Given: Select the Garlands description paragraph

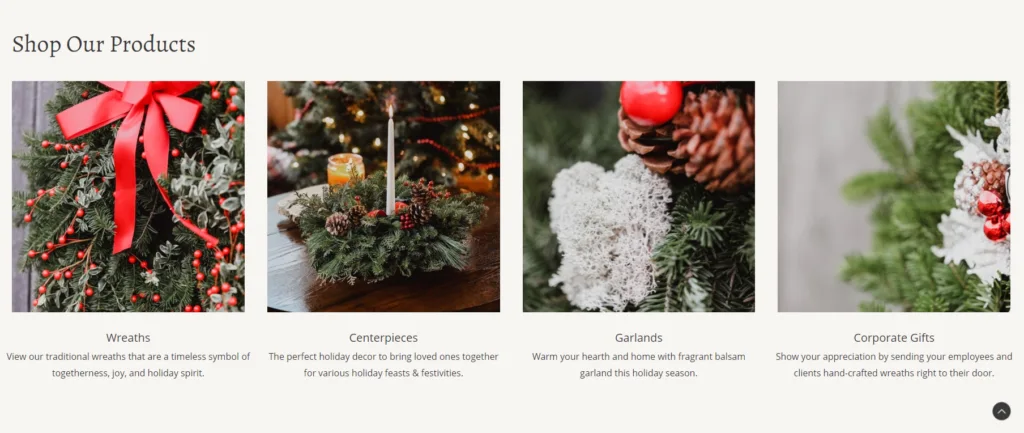Looking at the screenshot, I should [x=639, y=365].
